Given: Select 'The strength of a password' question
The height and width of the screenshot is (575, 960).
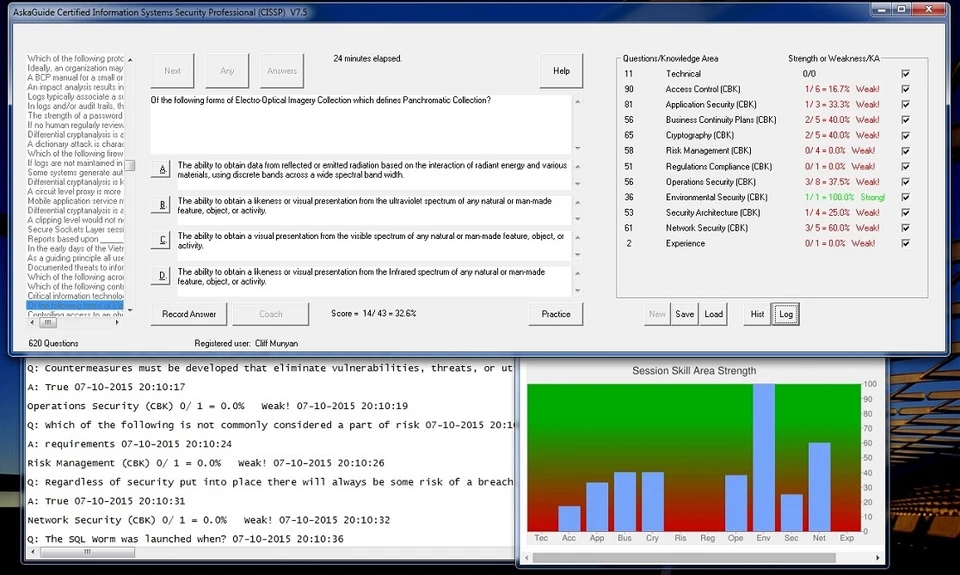Looking at the screenshot, I should point(75,115).
